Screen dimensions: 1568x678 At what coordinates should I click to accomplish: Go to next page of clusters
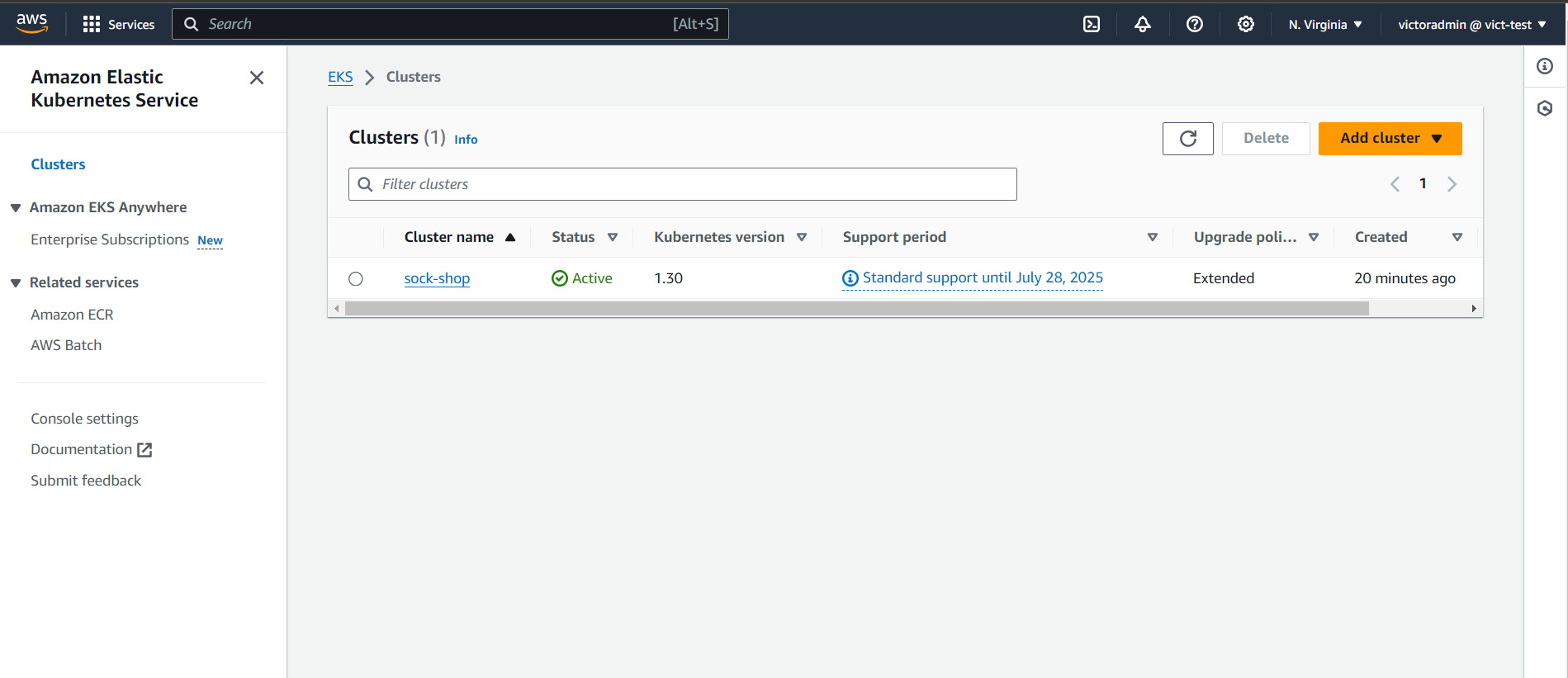[1452, 184]
